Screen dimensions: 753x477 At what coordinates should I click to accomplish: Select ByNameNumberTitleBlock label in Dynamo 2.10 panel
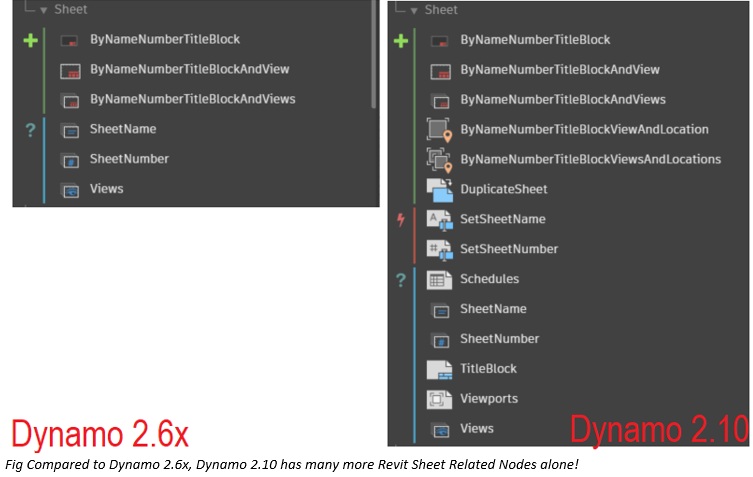tap(535, 40)
